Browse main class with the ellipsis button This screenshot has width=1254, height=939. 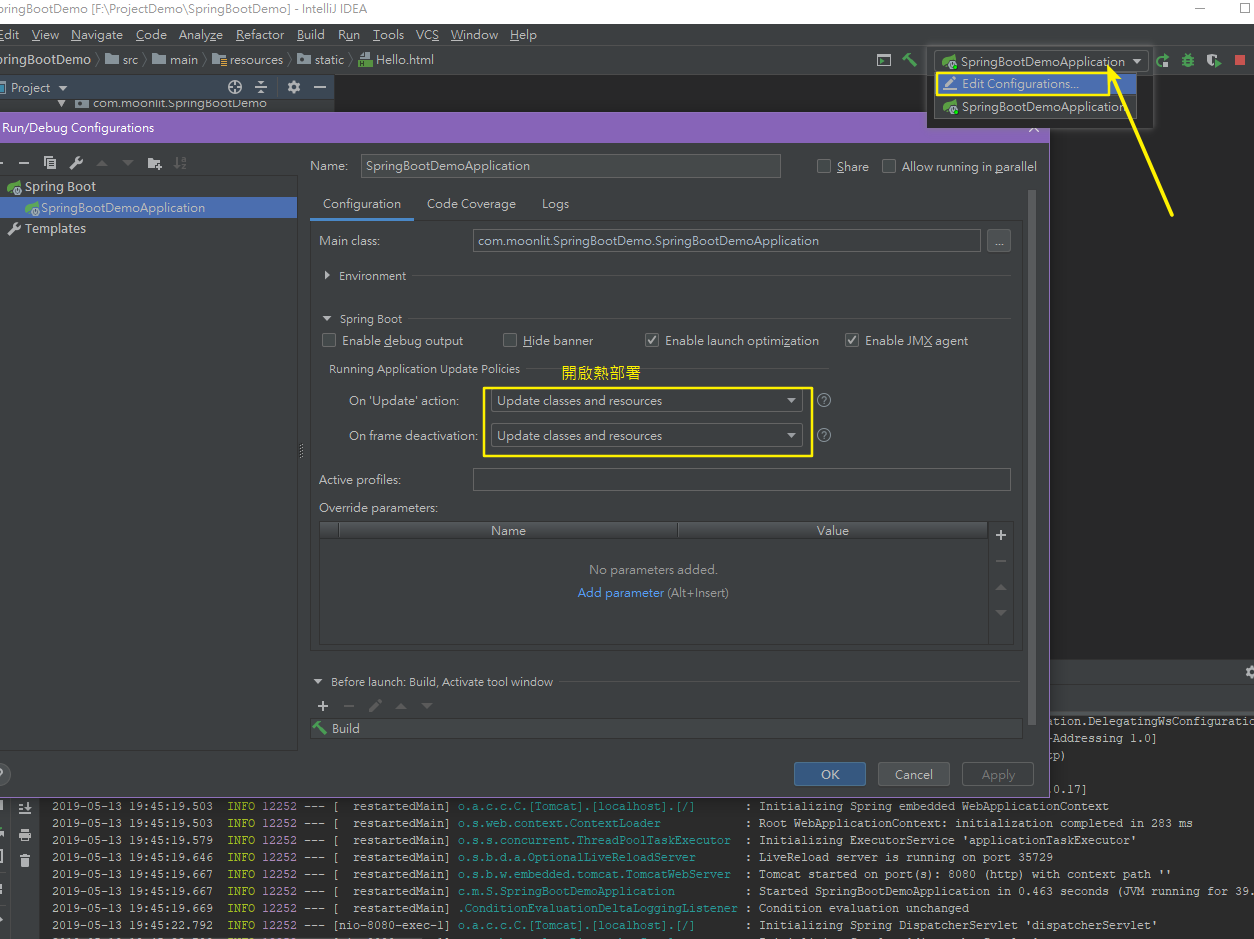(999, 241)
